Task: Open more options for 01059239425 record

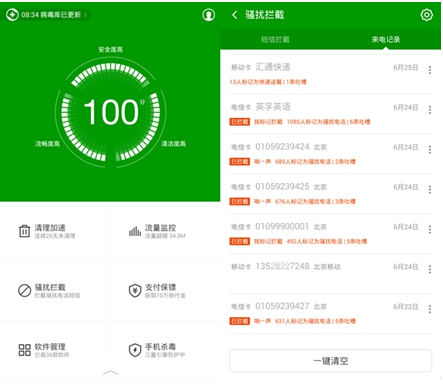Action: 430,189
